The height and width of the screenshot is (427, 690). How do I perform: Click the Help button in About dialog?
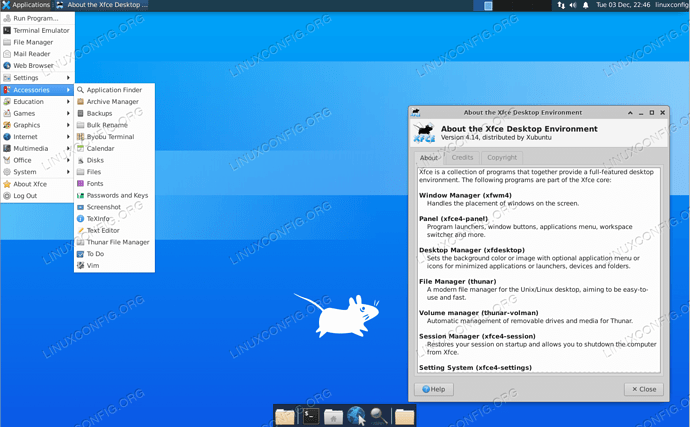[x=434, y=389]
